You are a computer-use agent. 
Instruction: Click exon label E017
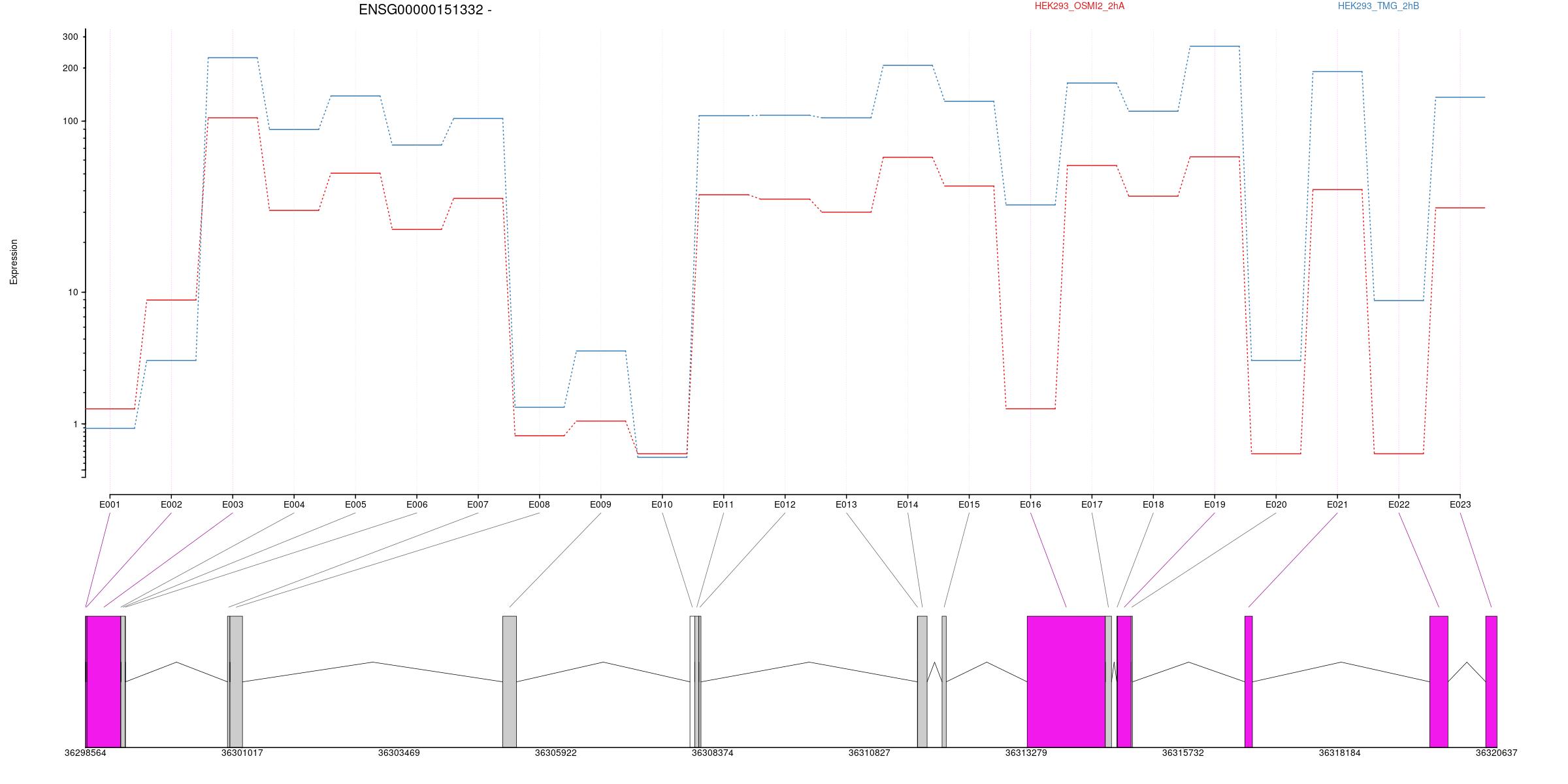(1092, 504)
